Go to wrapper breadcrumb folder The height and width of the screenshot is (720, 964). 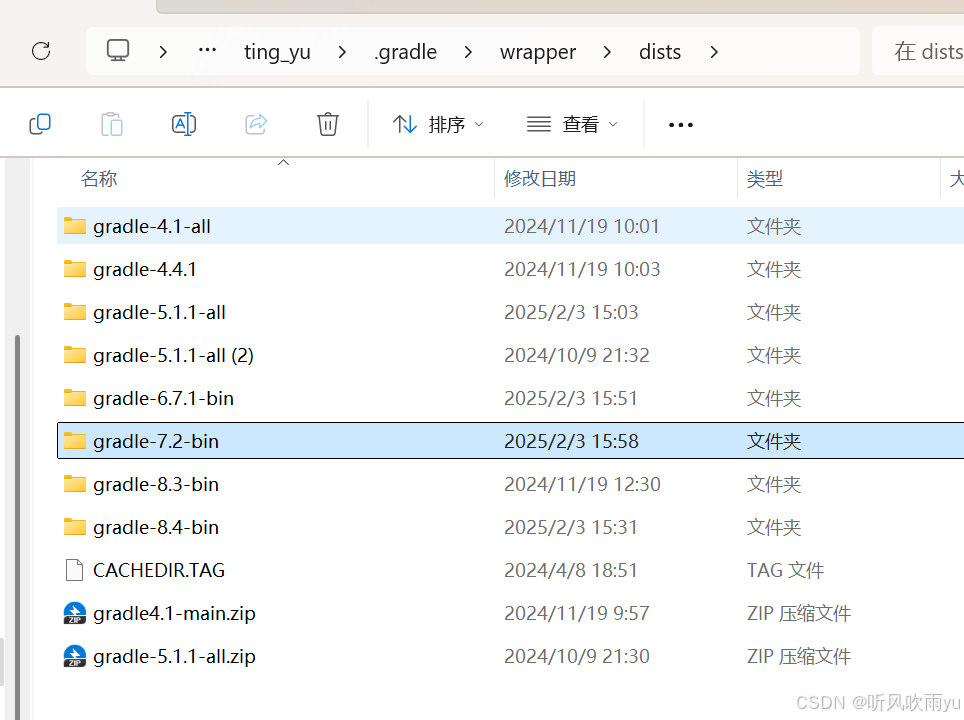pyautogui.click(x=538, y=52)
